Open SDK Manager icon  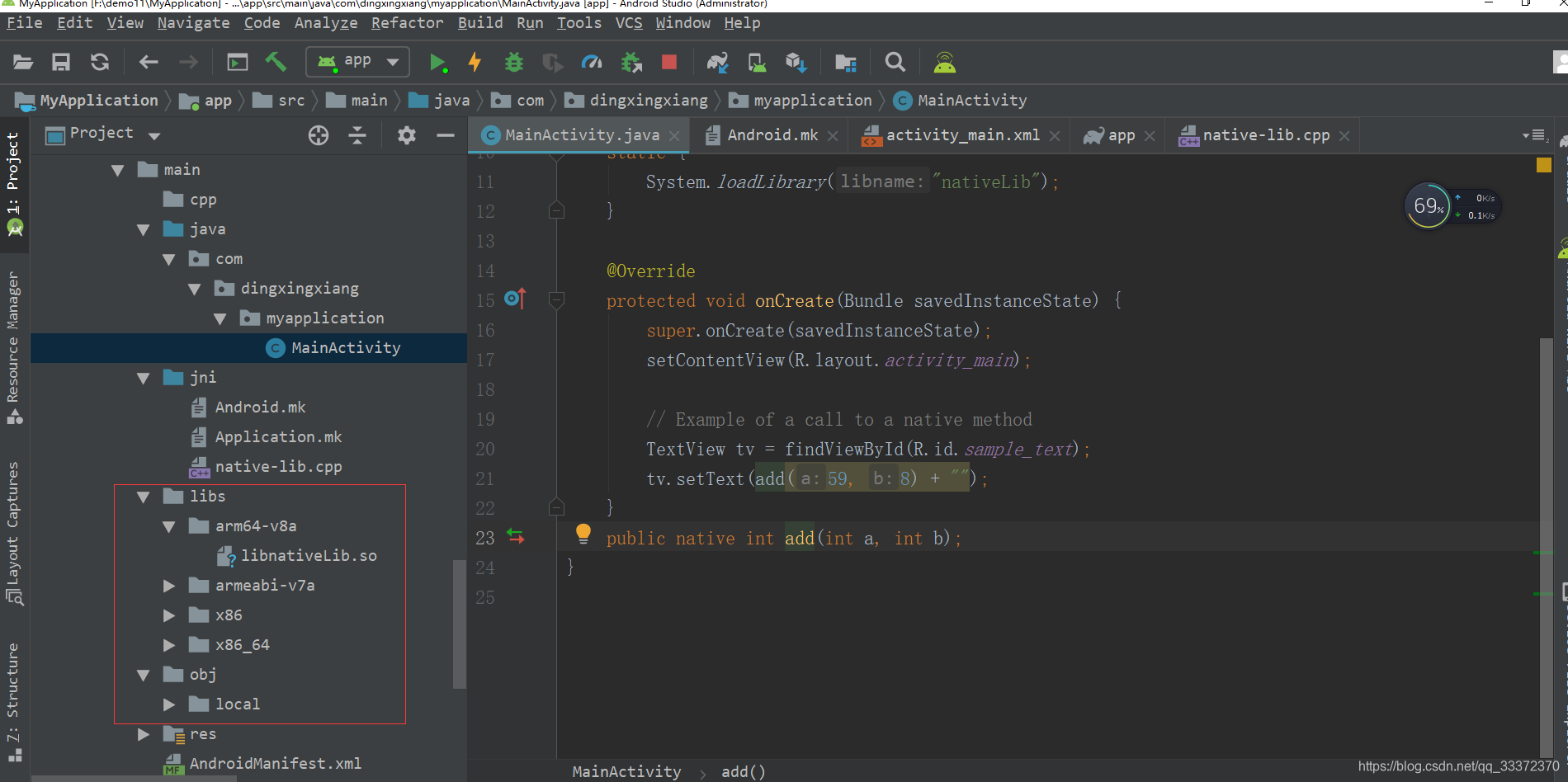point(796,62)
